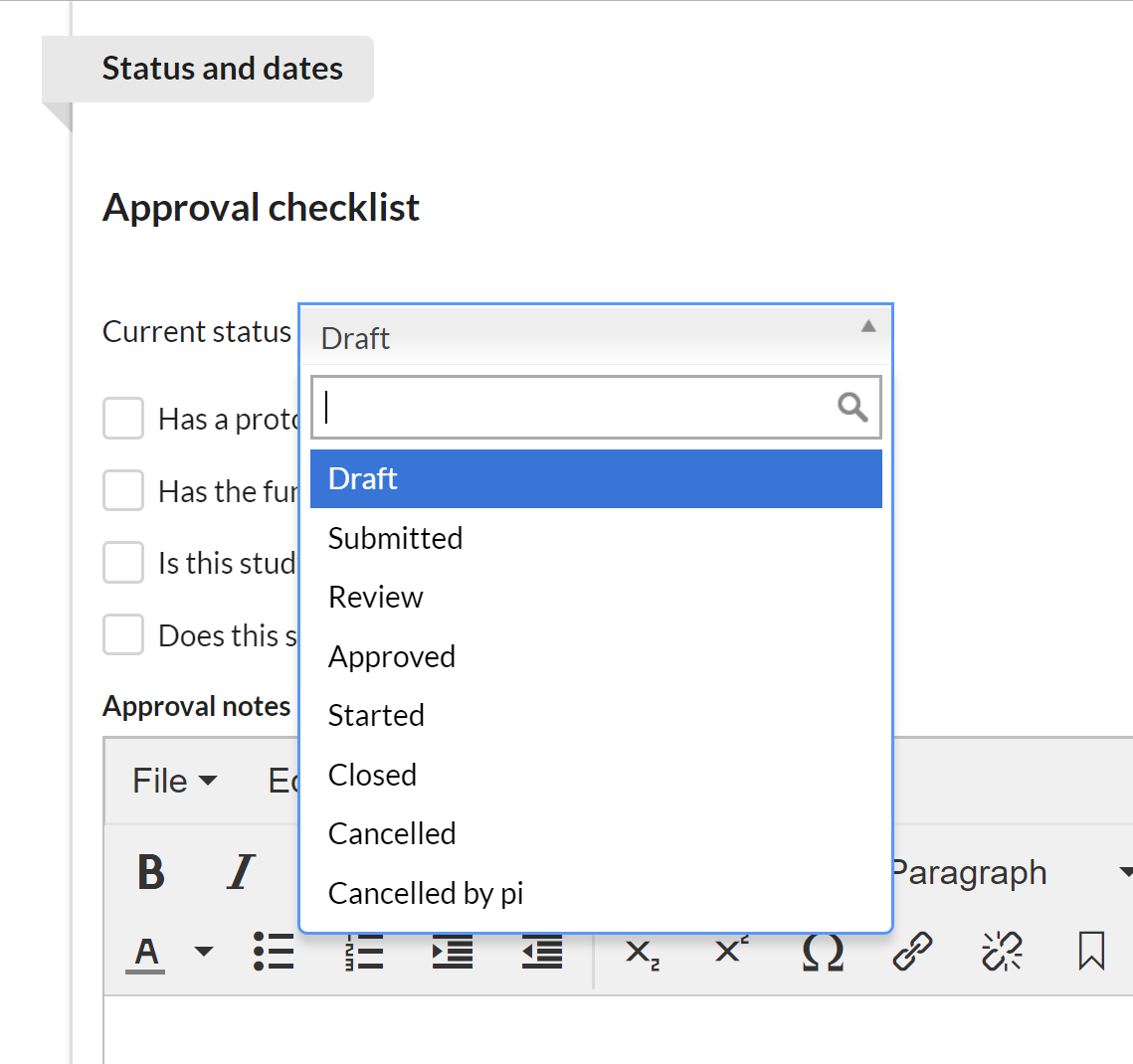
Task: Remove link using the broken chain icon
Action: (x=1002, y=952)
